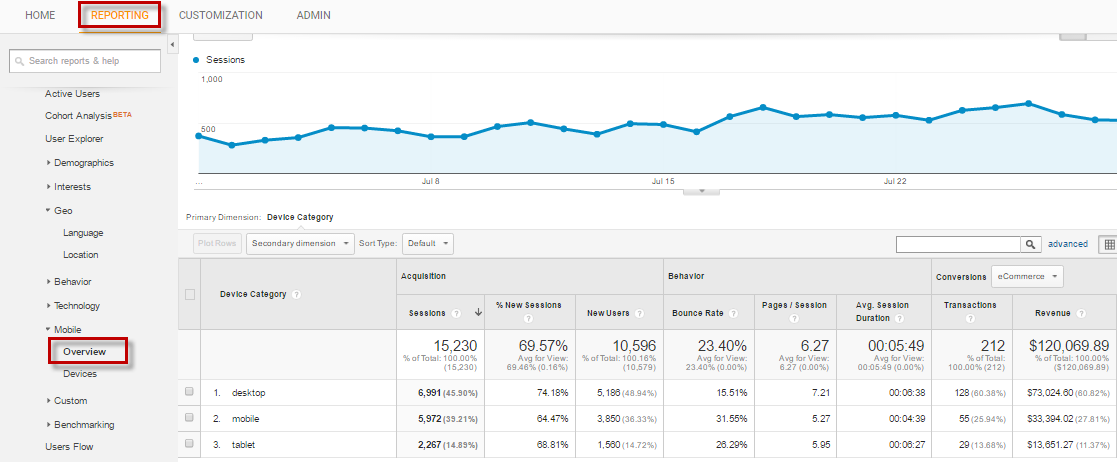
Task: Sort by New Users column
Action: (608, 313)
